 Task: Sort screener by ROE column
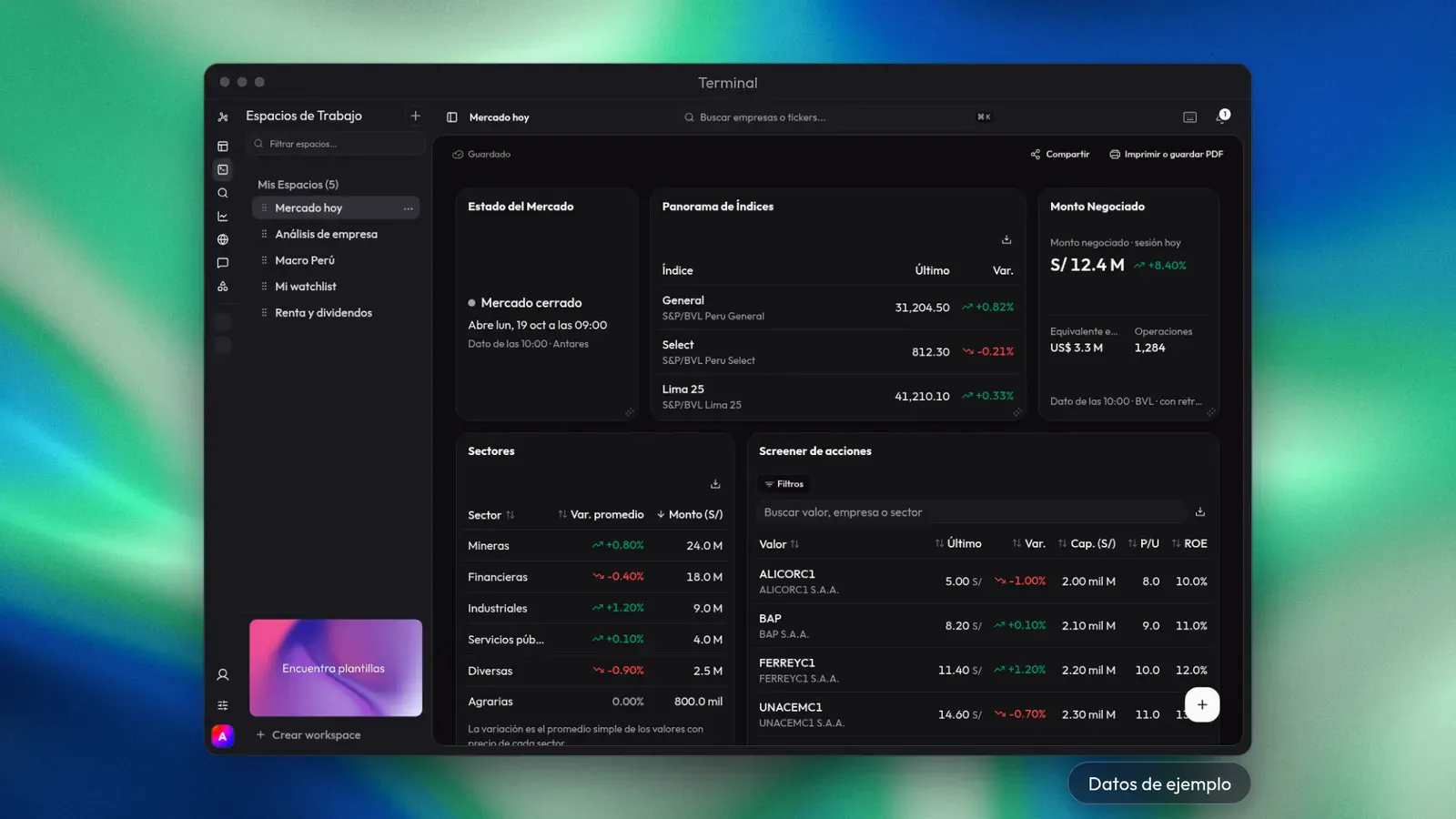click(x=1189, y=543)
